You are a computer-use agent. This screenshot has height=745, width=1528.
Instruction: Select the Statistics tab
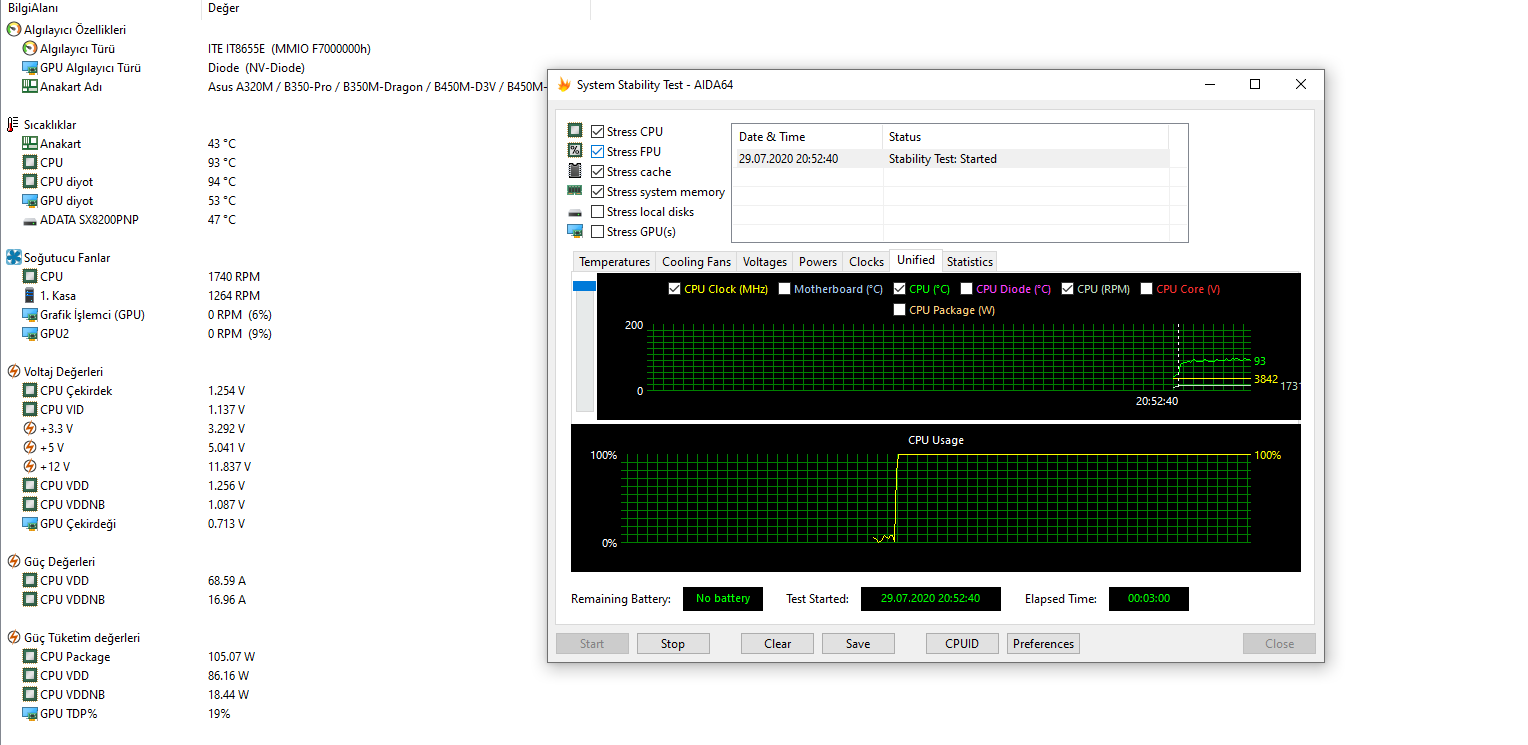point(969,262)
